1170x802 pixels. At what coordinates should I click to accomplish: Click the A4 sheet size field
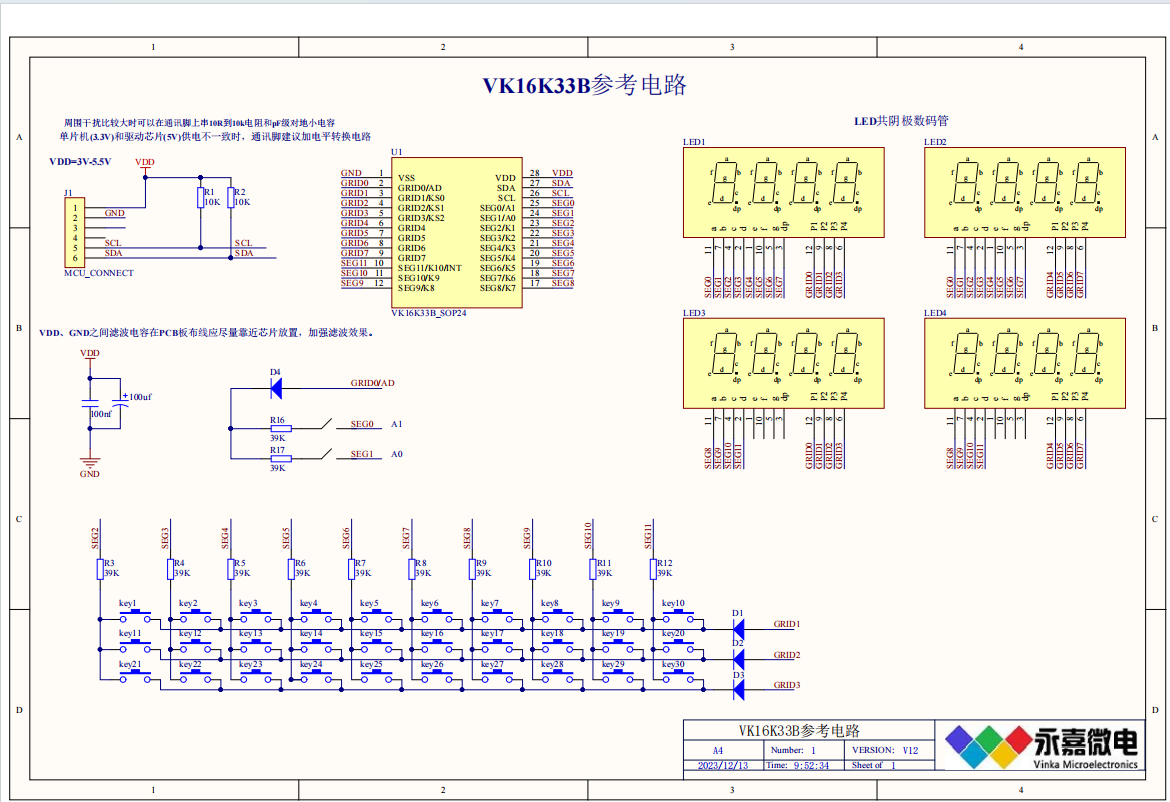(x=718, y=751)
